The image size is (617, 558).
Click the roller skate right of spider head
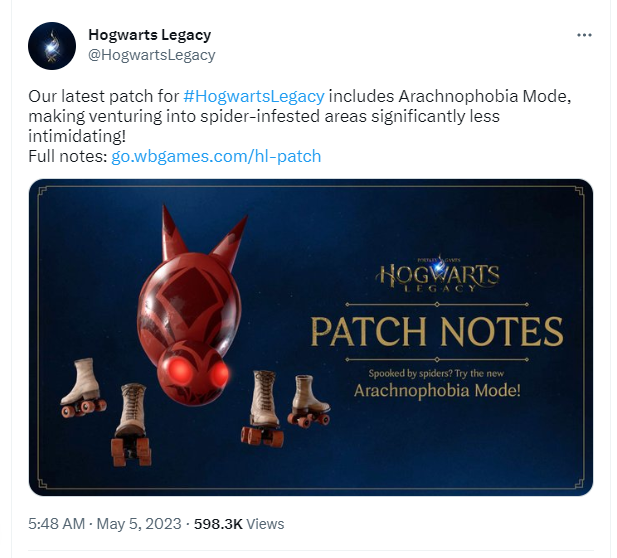(263, 408)
